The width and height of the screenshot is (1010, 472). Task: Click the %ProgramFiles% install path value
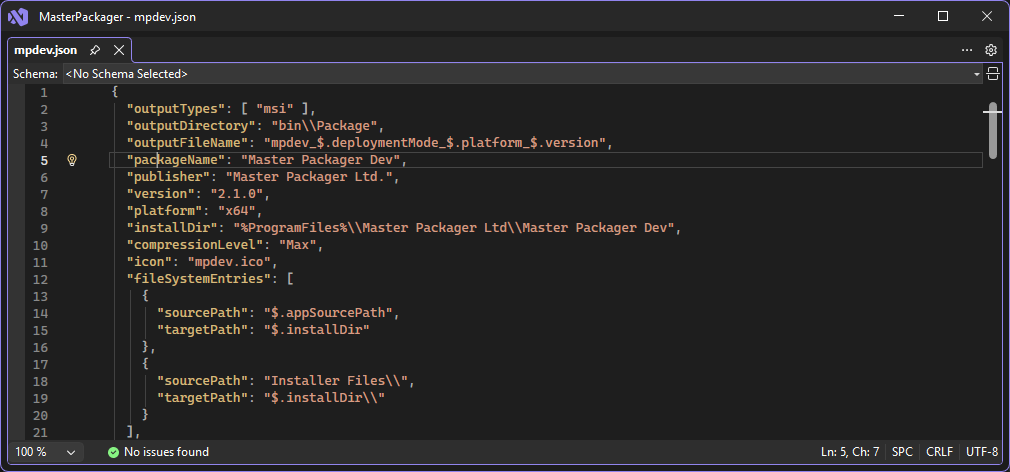[453, 228]
